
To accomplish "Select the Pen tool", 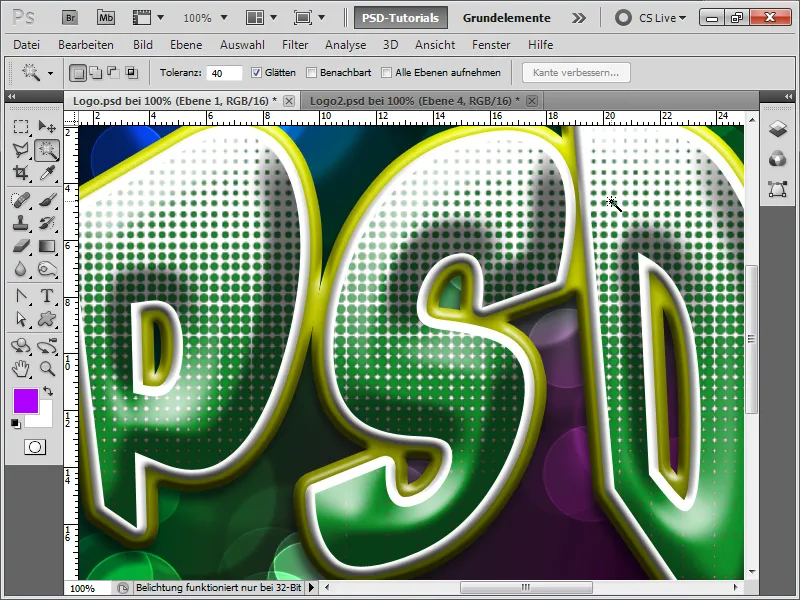I will [20, 296].
